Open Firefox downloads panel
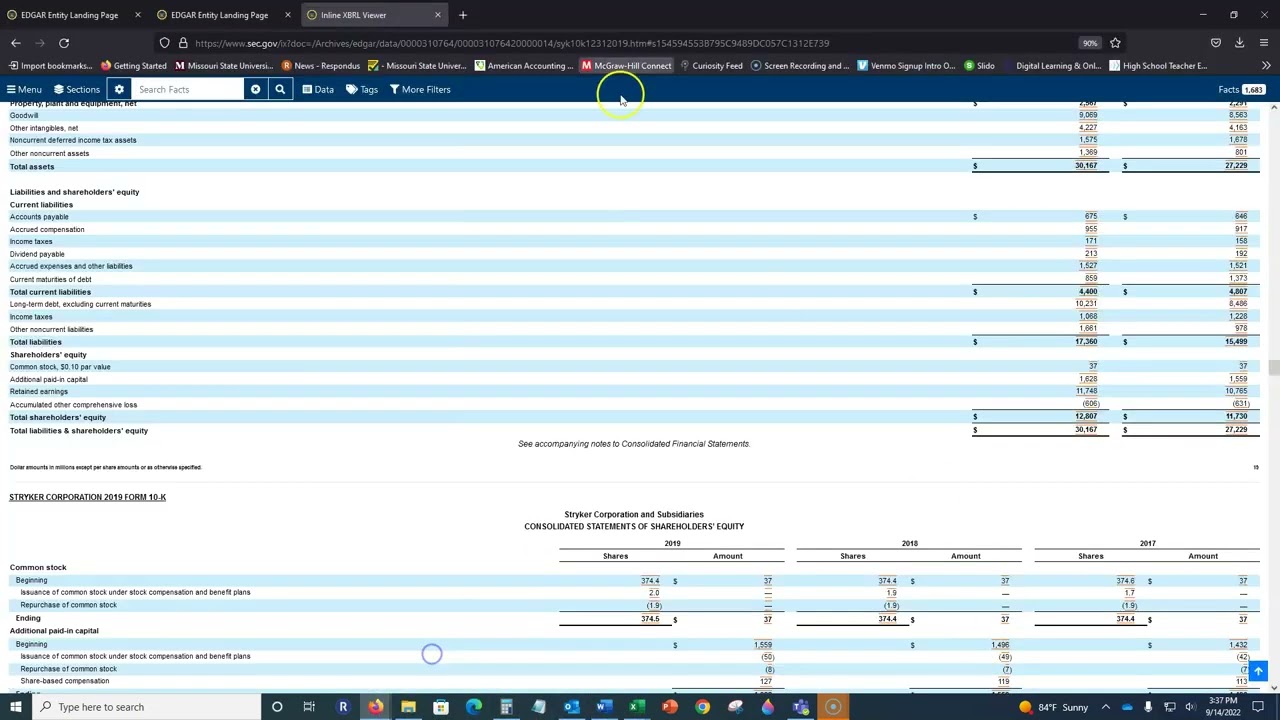The width and height of the screenshot is (1280, 720). [1239, 43]
